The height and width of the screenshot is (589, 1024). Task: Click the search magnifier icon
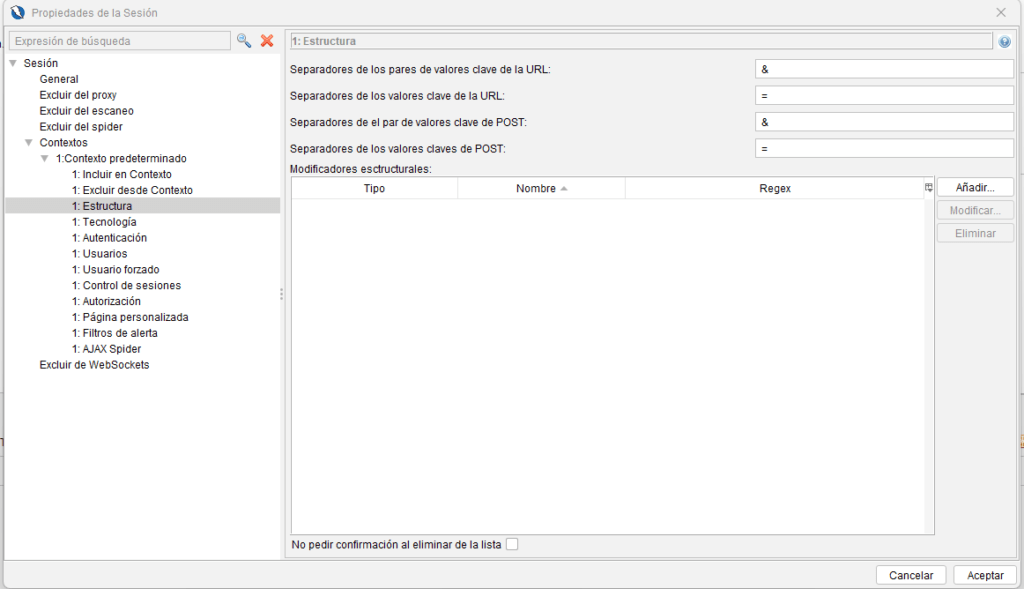pyautogui.click(x=244, y=41)
